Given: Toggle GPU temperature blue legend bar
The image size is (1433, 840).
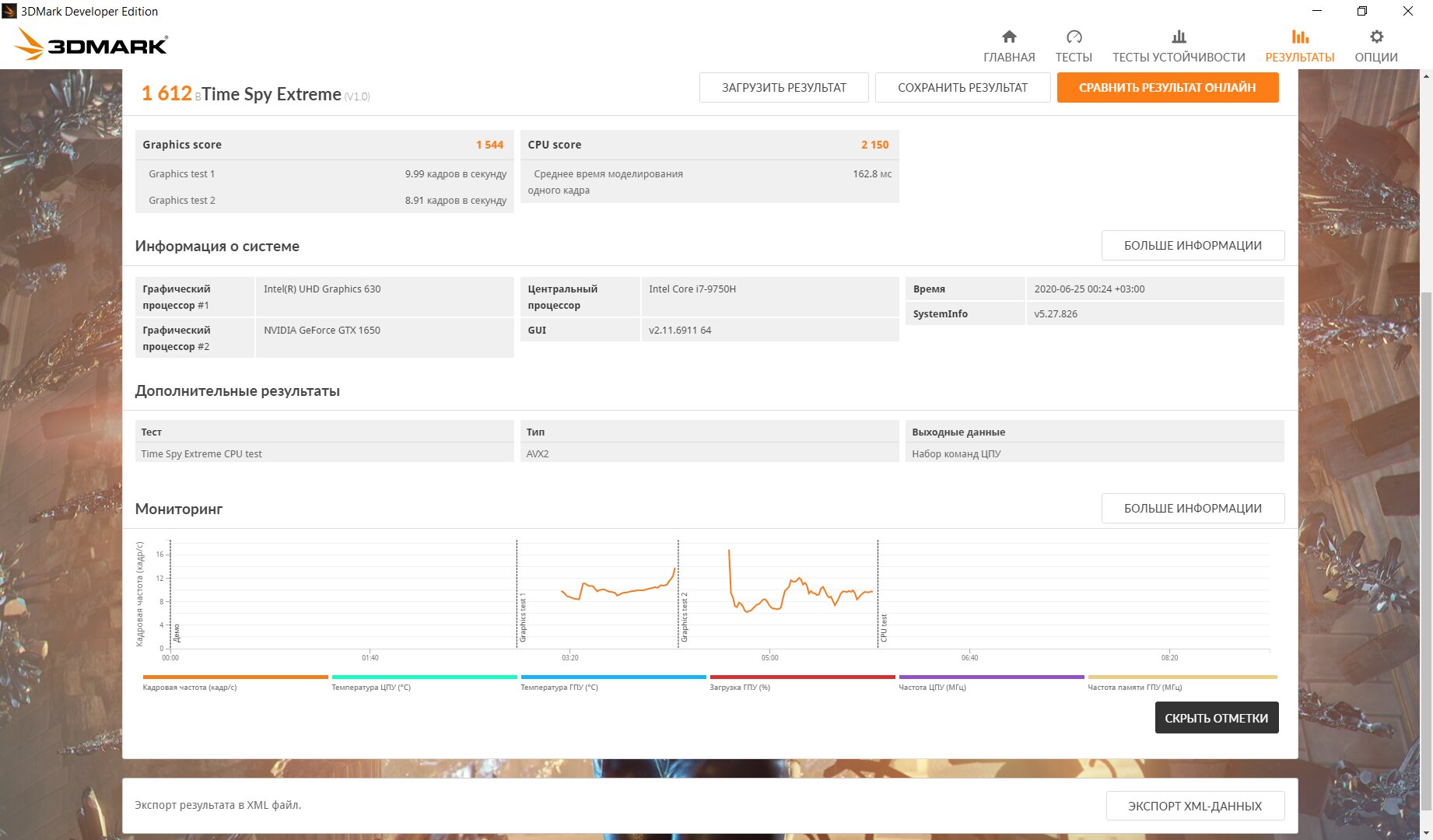Looking at the screenshot, I should pos(614,677).
